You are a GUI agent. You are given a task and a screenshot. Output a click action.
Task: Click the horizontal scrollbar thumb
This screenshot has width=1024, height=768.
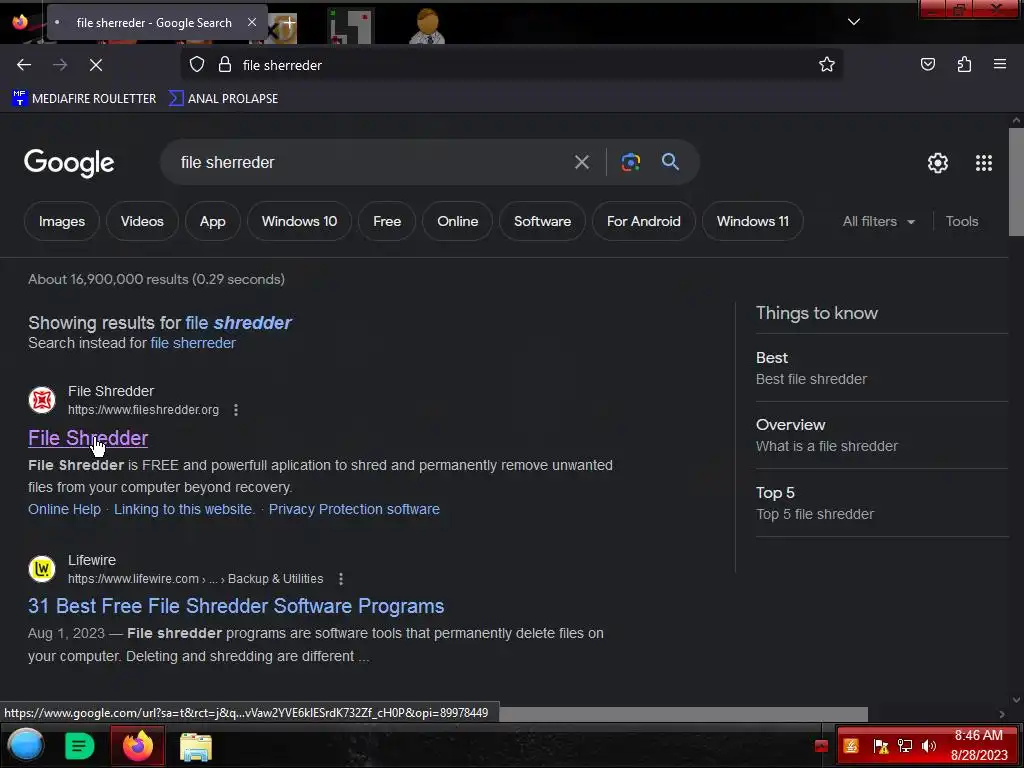(683, 714)
